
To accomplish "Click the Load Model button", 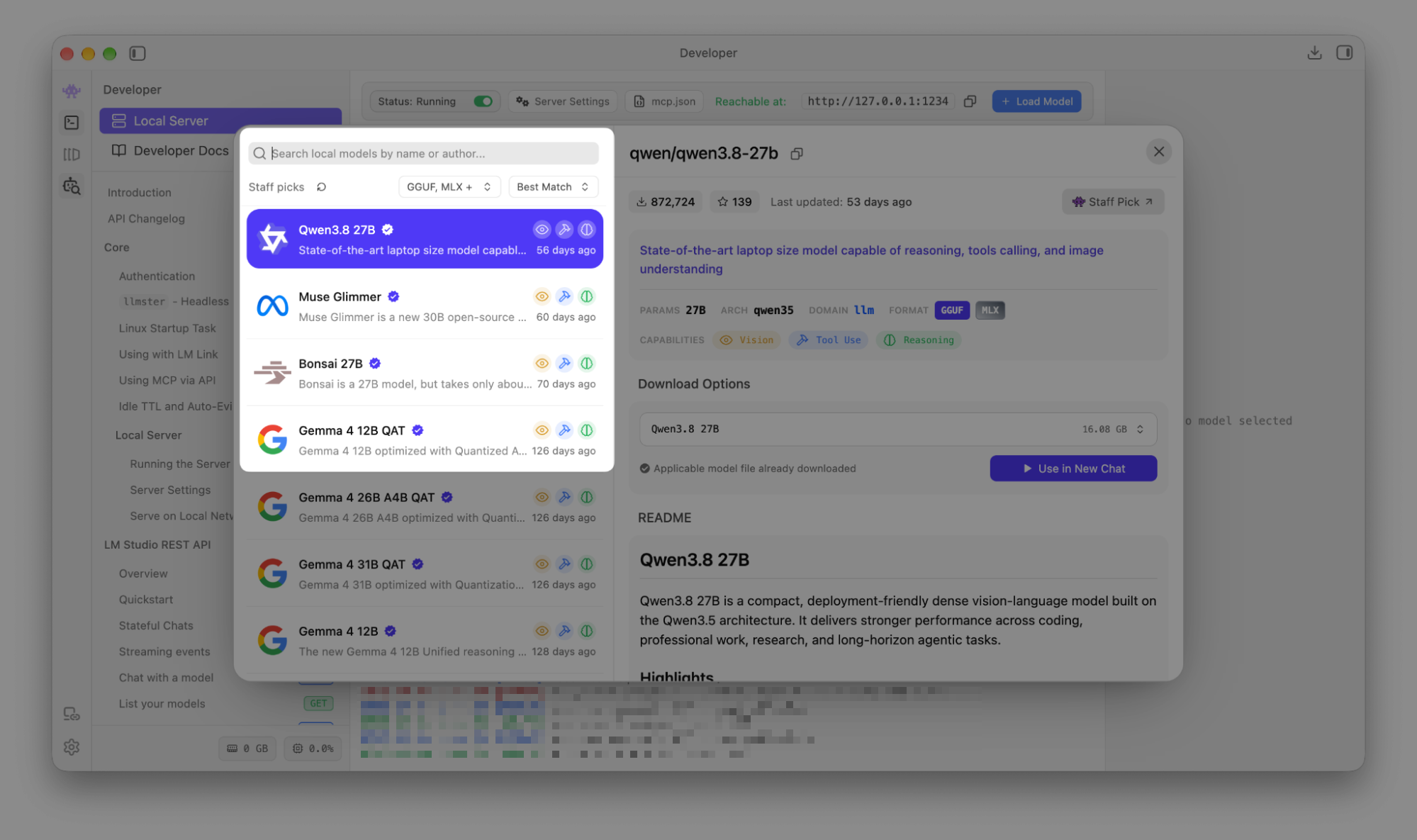I will click(1036, 101).
